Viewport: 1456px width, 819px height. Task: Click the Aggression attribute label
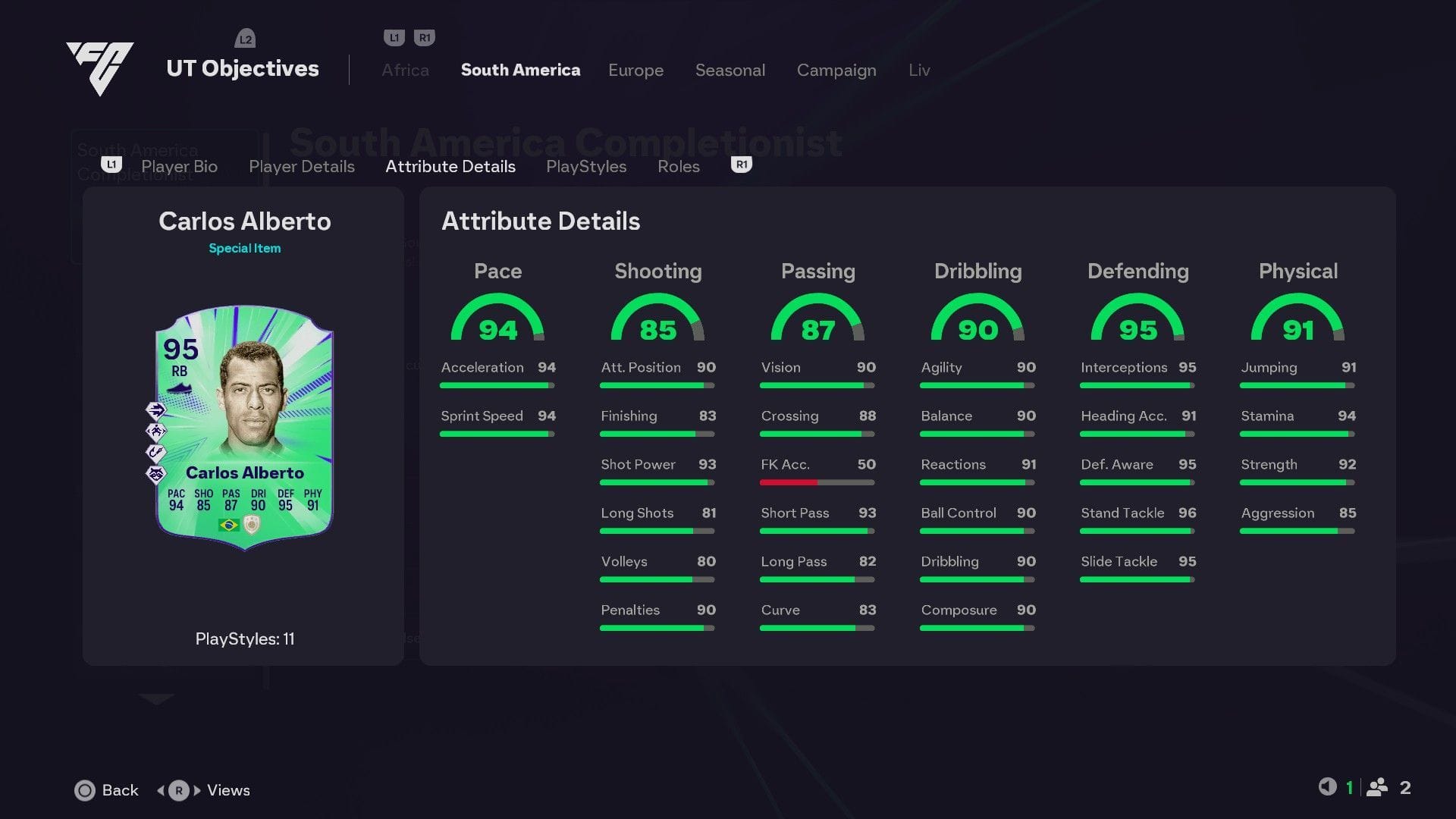1277,513
